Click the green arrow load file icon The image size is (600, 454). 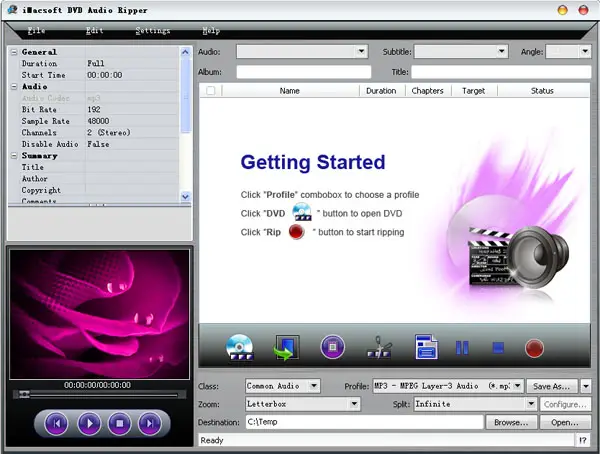286,347
